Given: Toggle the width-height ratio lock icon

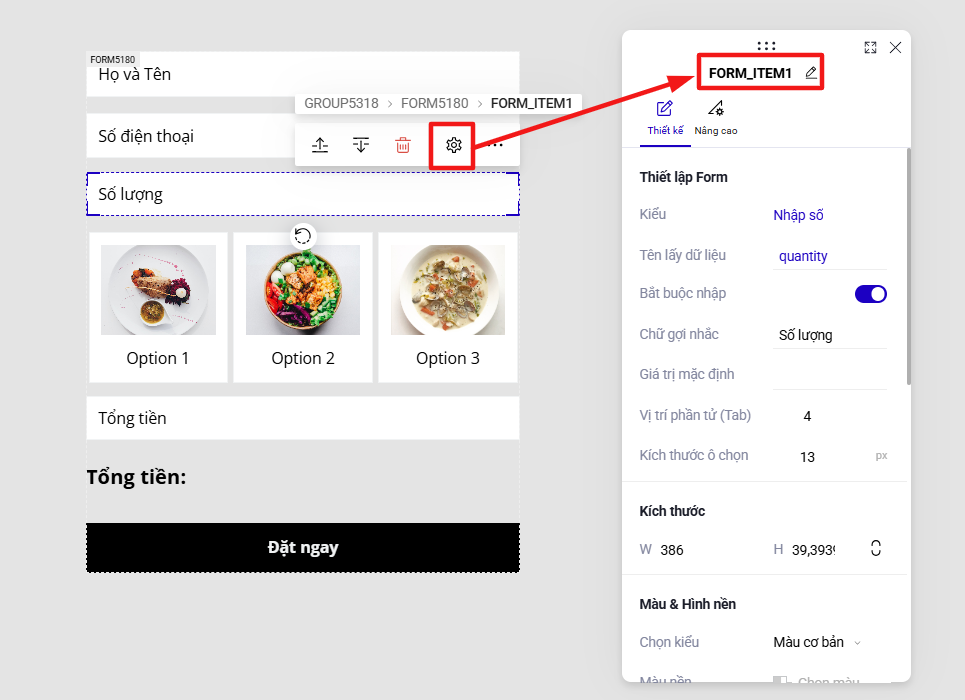Looking at the screenshot, I should click(876, 548).
